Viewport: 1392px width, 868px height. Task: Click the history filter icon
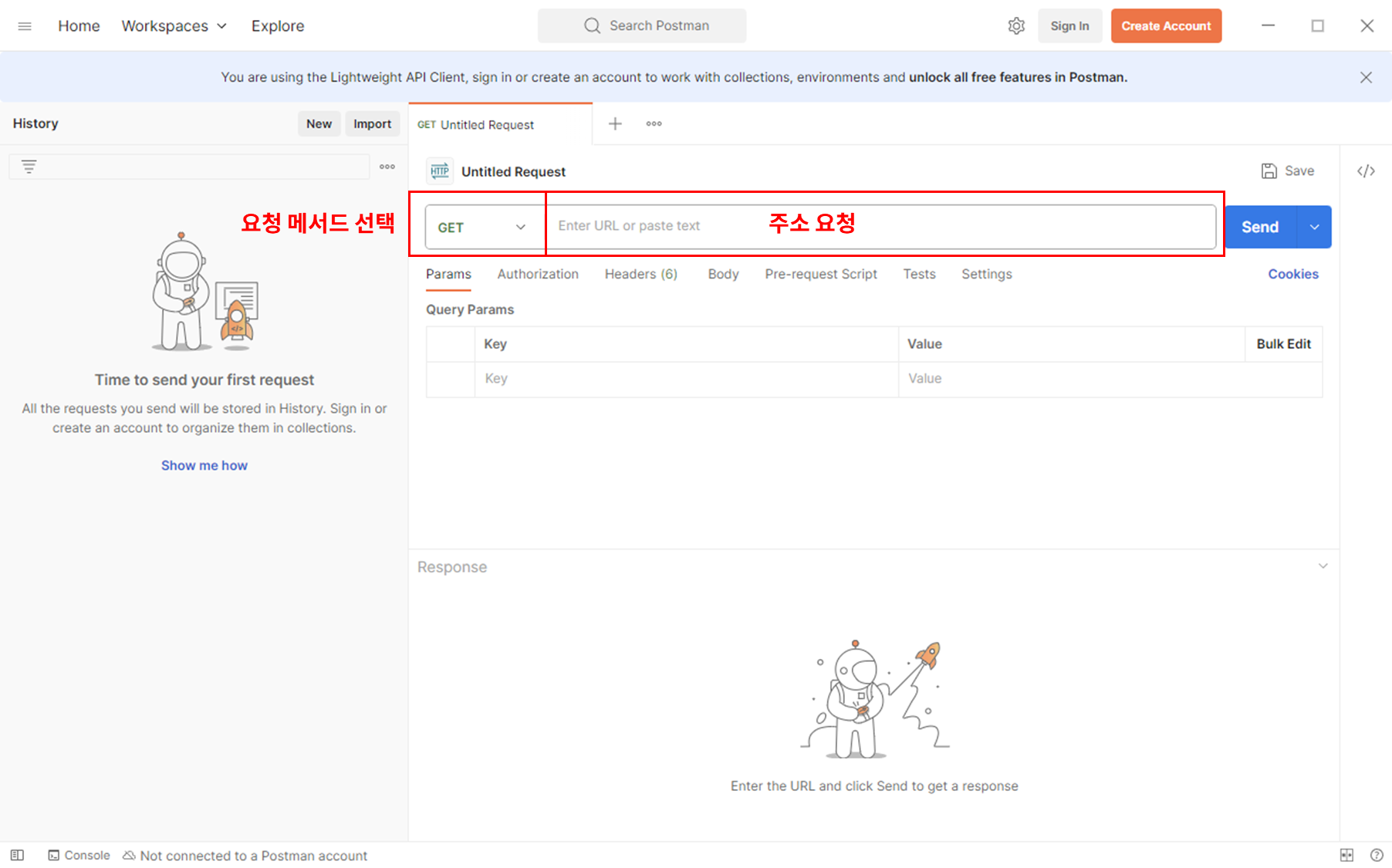click(29, 167)
